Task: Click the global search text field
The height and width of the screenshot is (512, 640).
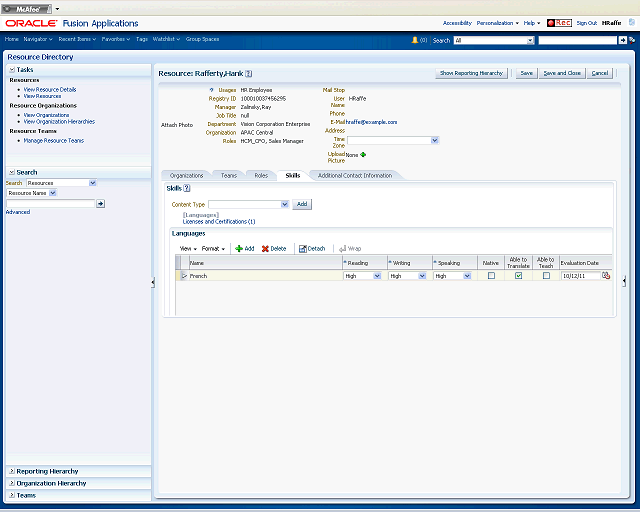Action: (578, 40)
